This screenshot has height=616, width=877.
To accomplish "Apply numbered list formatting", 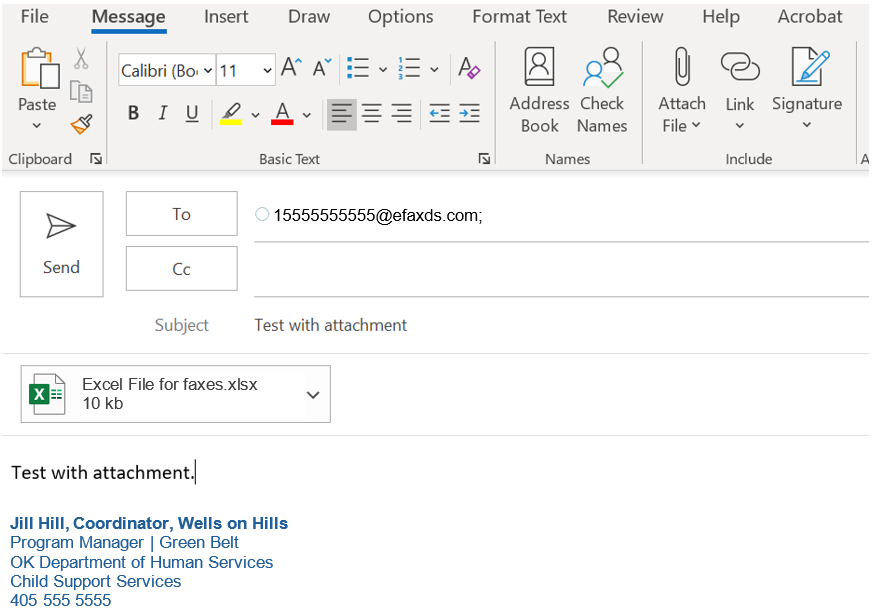I will point(409,68).
